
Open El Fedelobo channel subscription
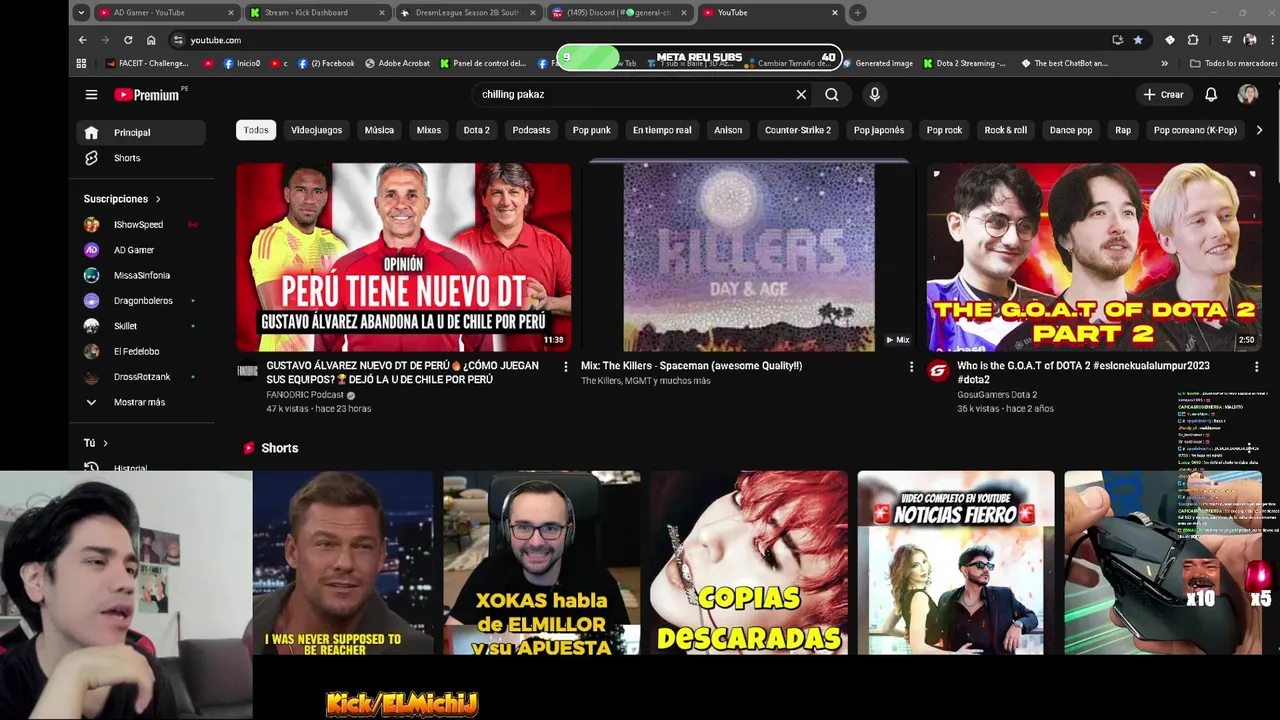[x=141, y=351]
